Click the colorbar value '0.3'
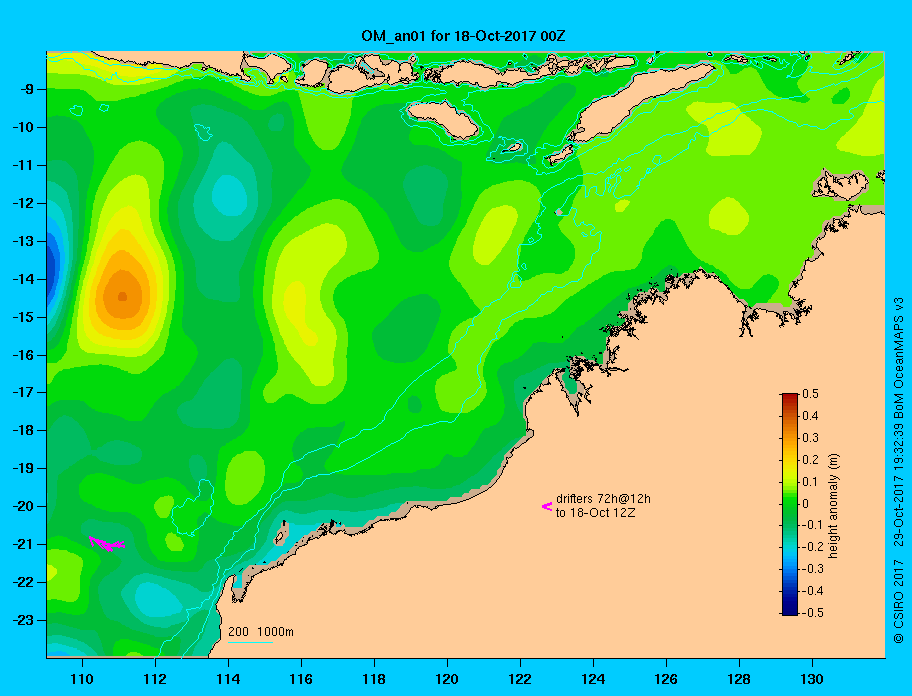The image size is (912, 696). 810,438
